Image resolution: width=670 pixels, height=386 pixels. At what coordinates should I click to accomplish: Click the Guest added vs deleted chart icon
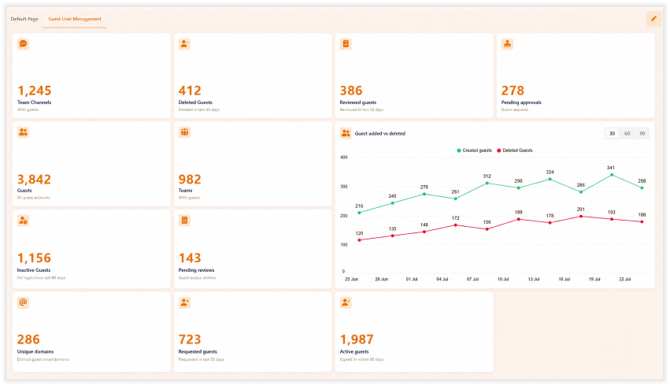point(346,133)
